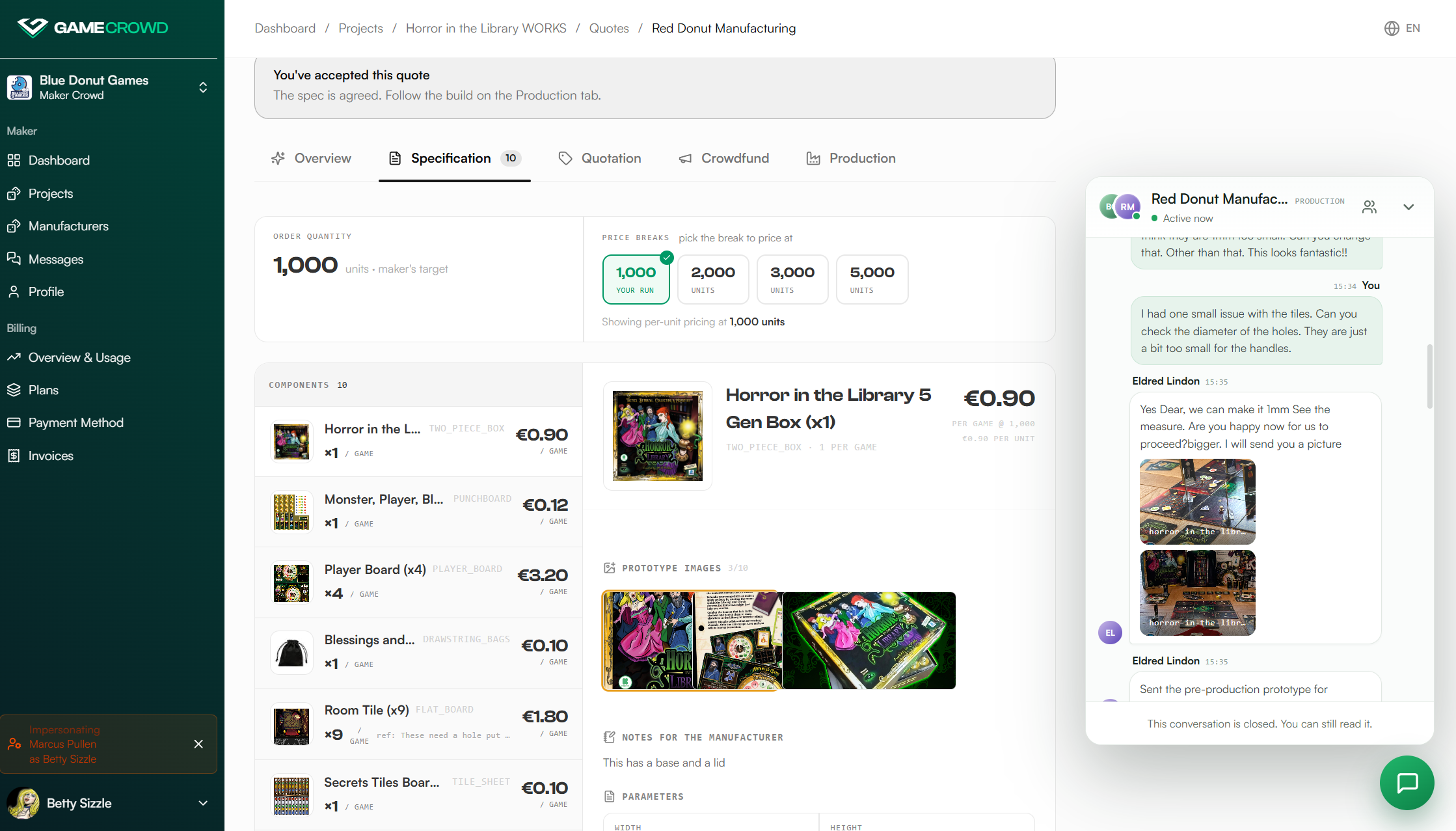1456x831 pixels.
Task: Navigate to Quotes breadcrumb link
Action: [x=609, y=28]
